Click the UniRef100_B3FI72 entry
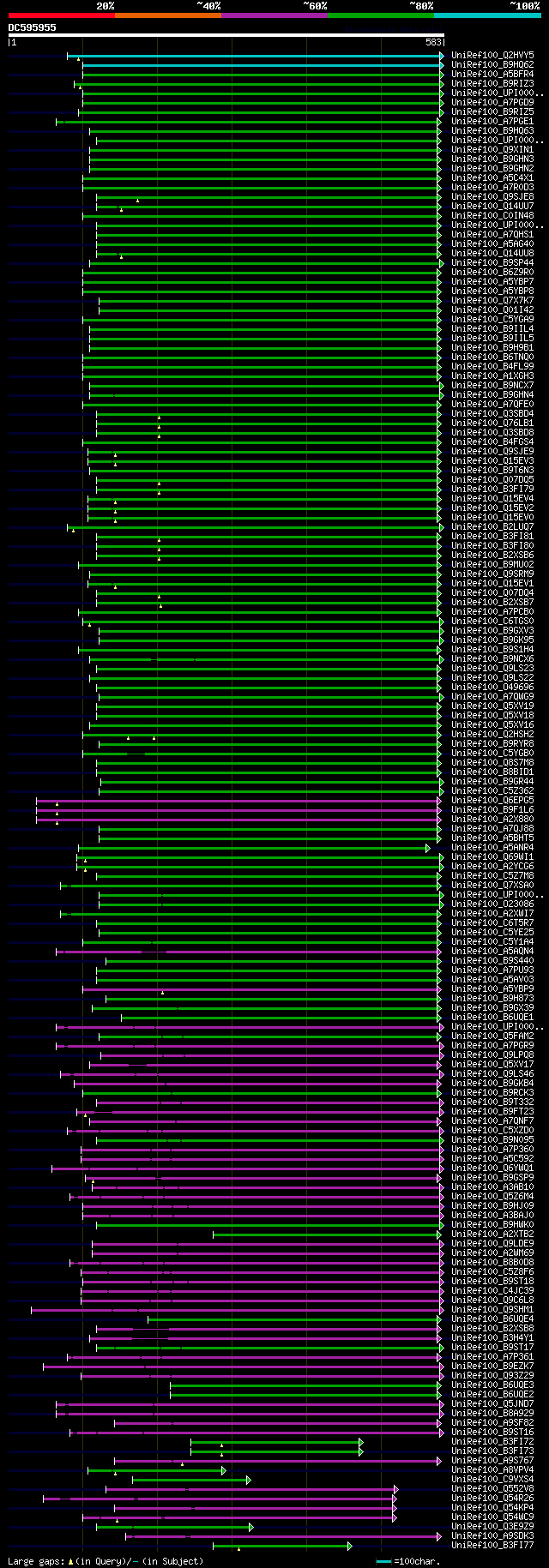549x1568 pixels. point(492,1442)
